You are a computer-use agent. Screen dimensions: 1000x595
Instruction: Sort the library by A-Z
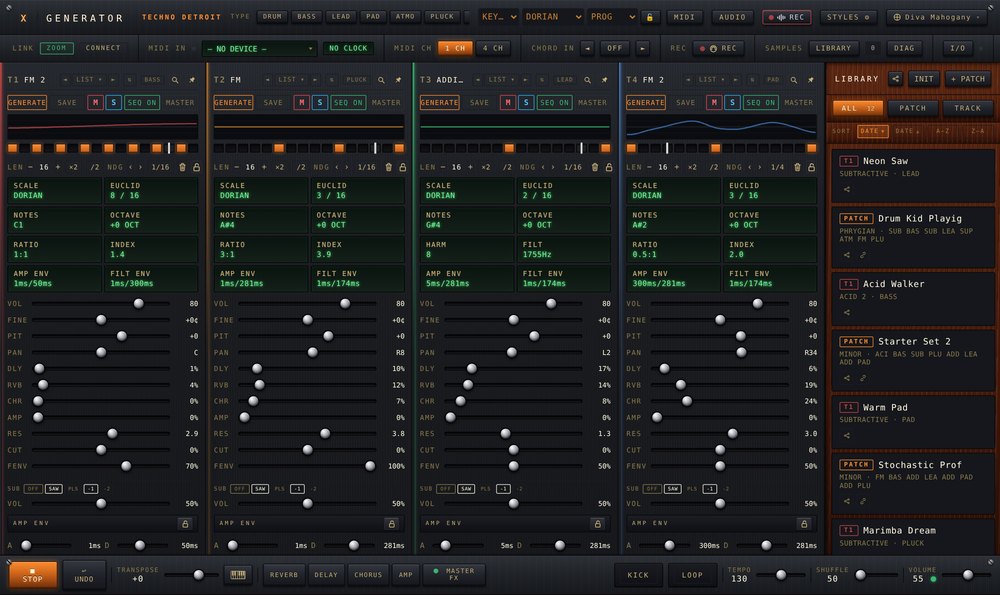click(942, 131)
